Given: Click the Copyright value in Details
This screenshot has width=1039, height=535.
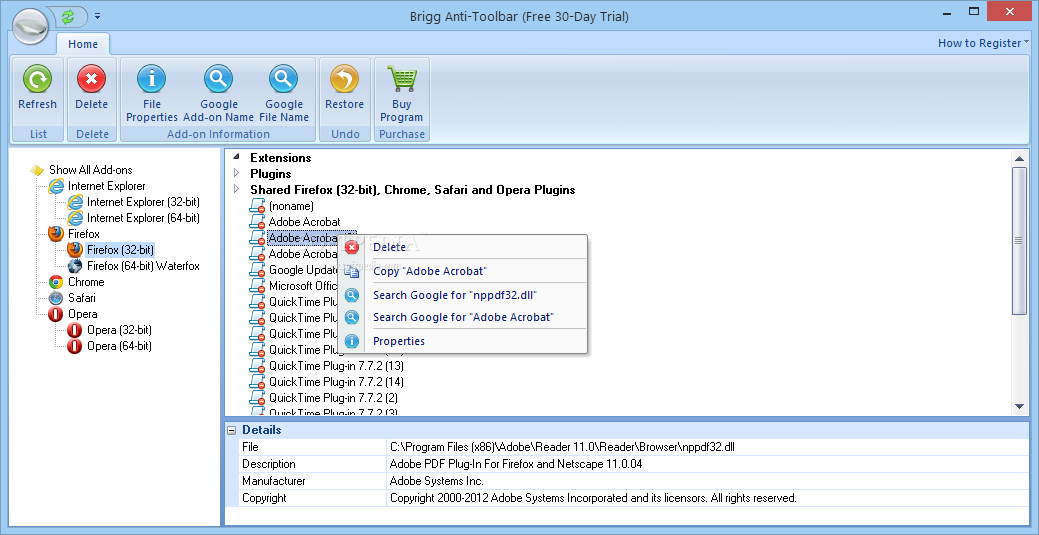Looking at the screenshot, I should pos(593,498).
